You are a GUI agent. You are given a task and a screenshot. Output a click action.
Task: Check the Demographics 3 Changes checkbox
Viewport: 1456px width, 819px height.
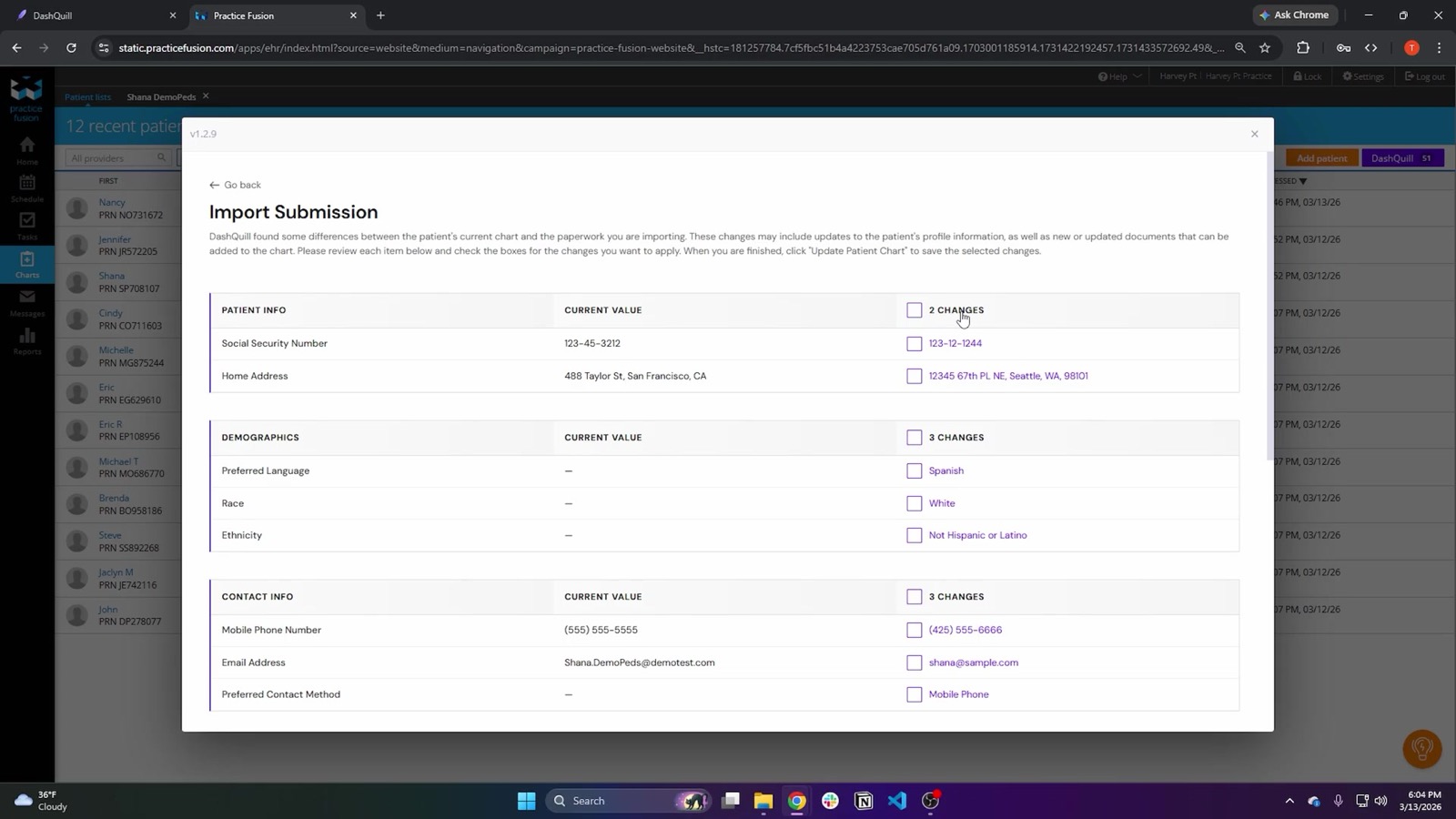point(915,438)
